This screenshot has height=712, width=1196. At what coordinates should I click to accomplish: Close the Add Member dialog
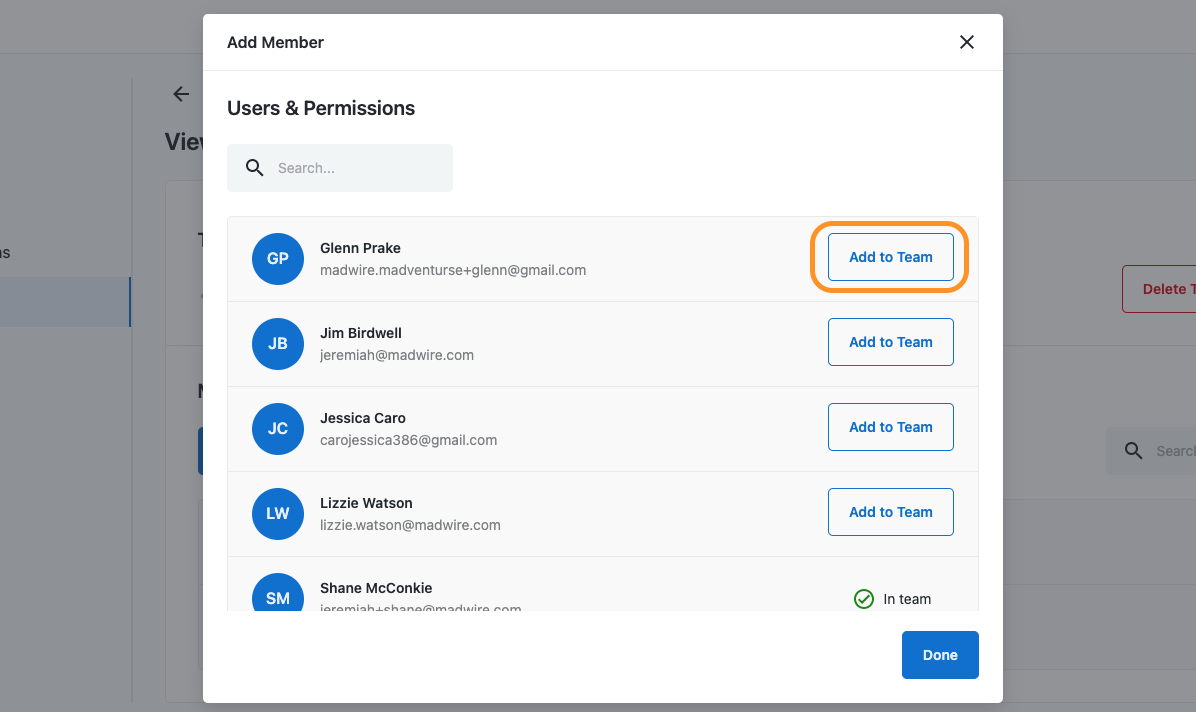click(966, 42)
